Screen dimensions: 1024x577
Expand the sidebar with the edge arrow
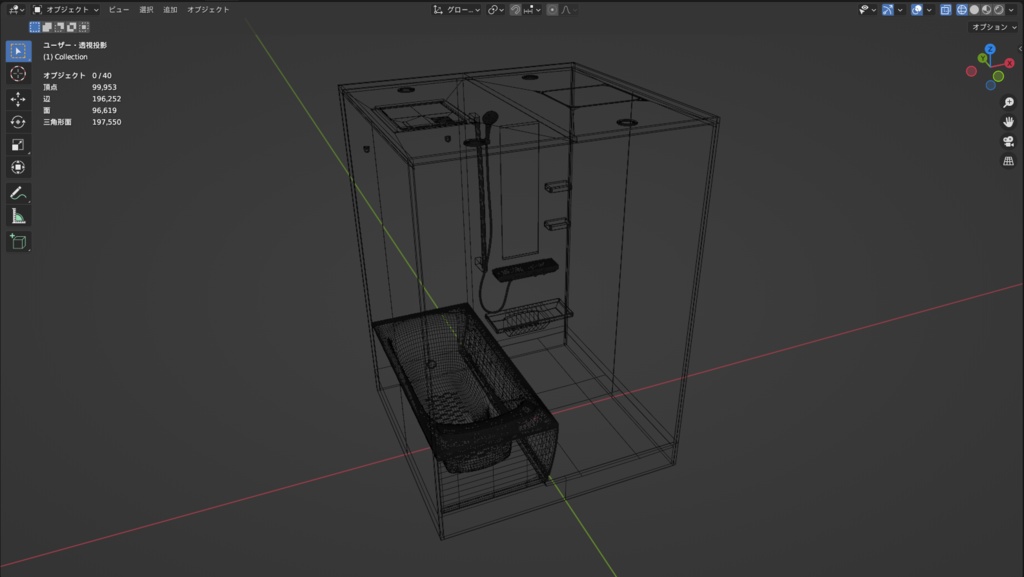[x=1020, y=49]
